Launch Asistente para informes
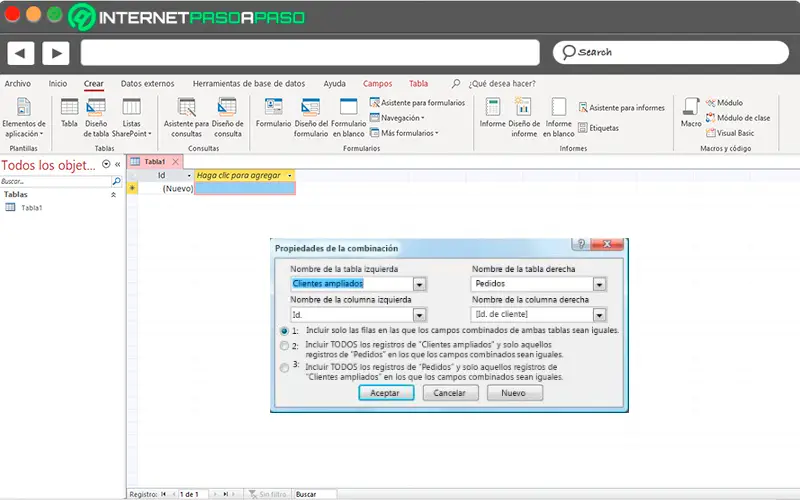Viewport: 800px width, 500px height. 622,108
